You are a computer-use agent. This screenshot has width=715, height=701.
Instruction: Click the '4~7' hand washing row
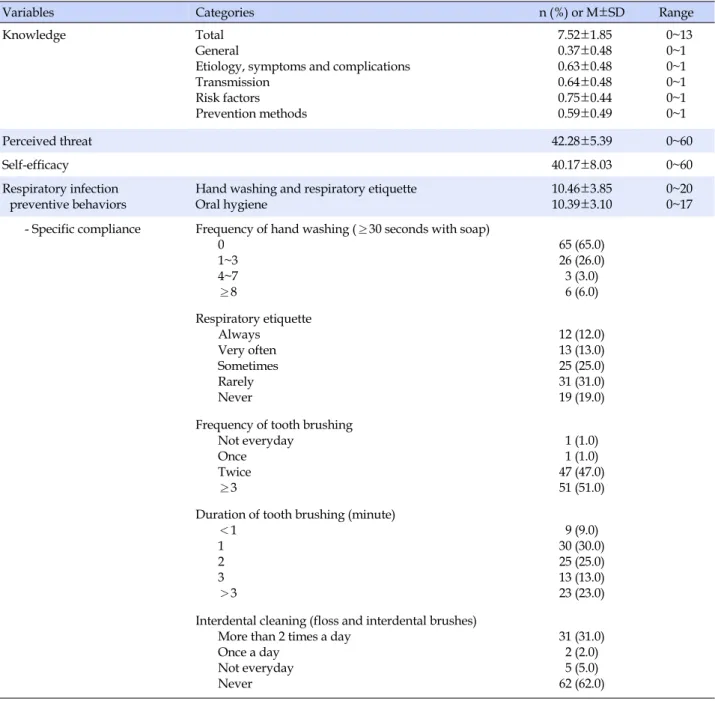[228, 276]
